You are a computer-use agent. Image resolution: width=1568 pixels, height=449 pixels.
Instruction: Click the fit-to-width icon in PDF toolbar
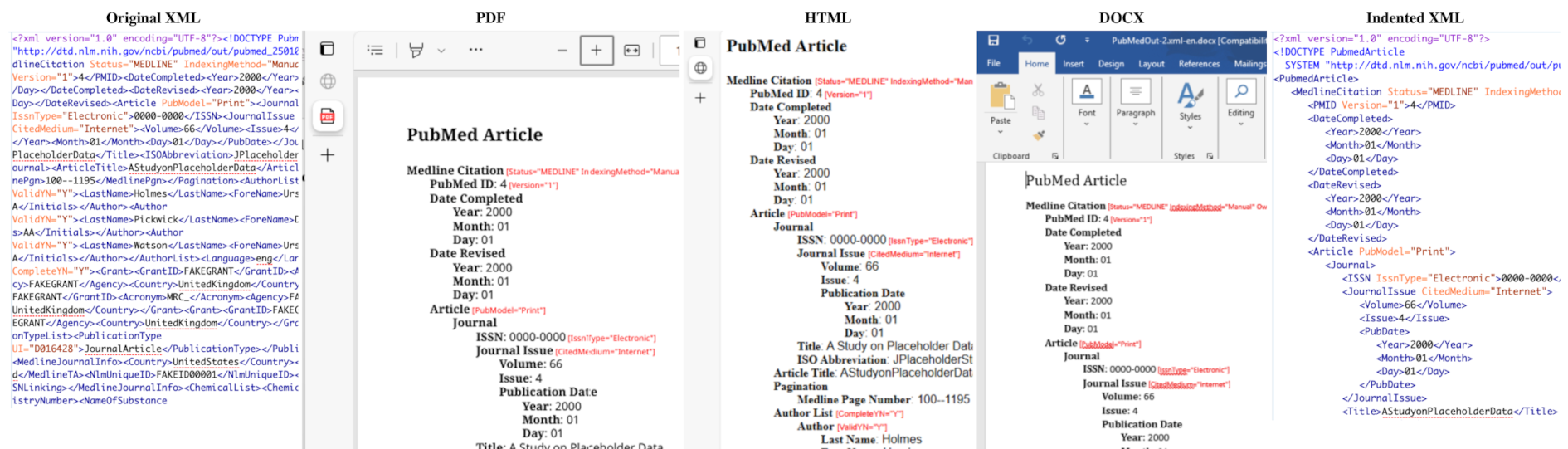click(632, 51)
